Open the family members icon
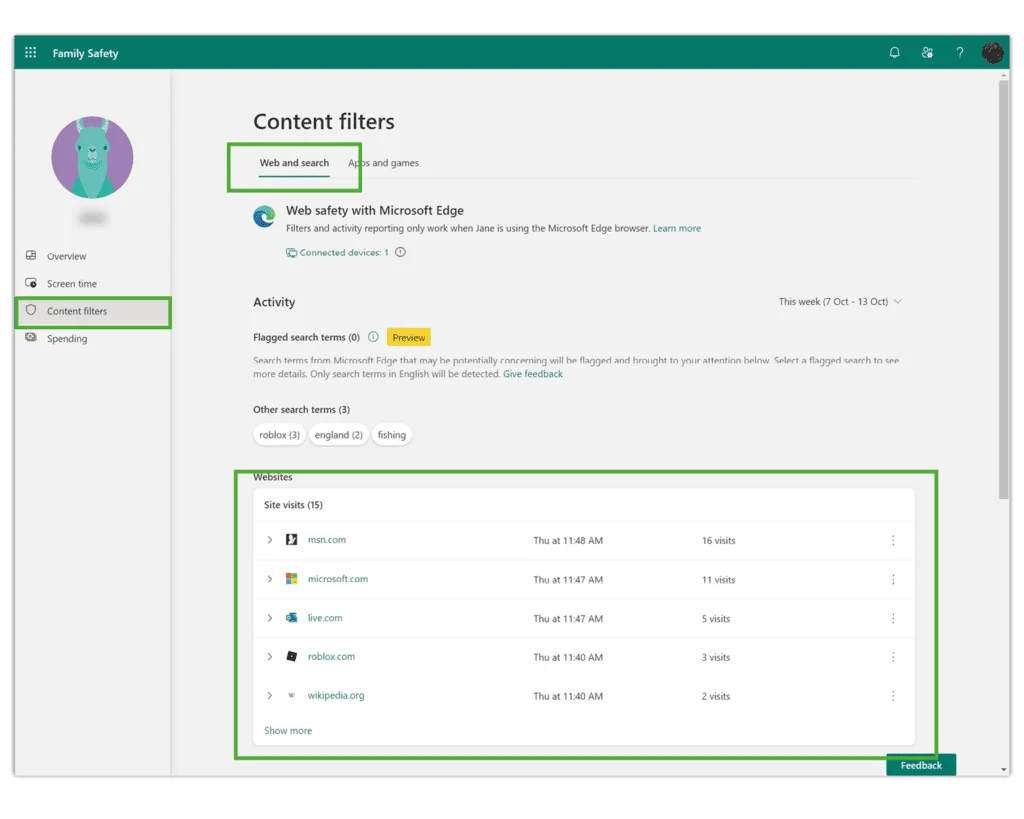This screenshot has width=1024, height=819. click(927, 52)
